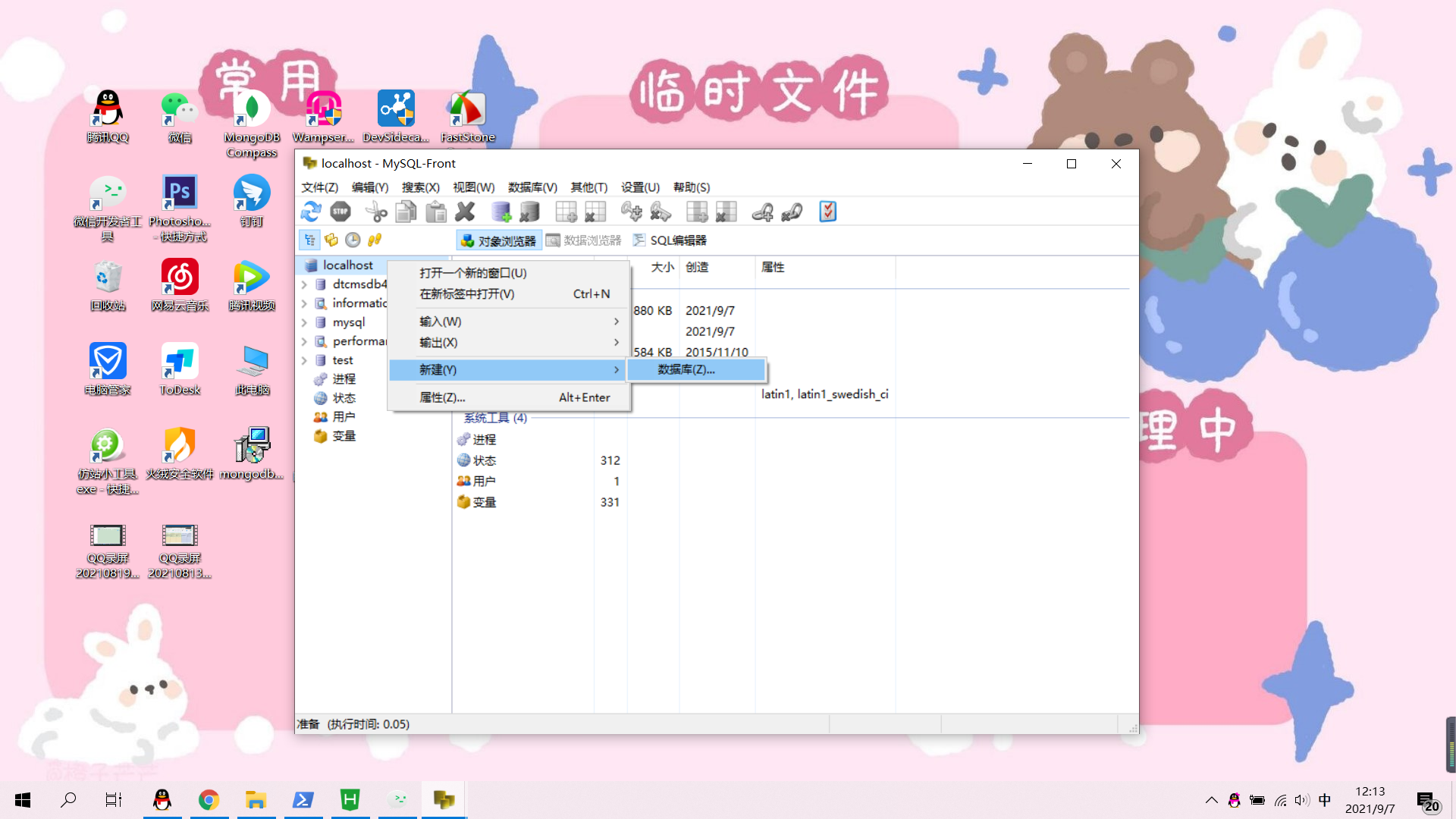Screen dimensions: 1456x819
Task: Click the checklist properties toolbar icon
Action: [827, 212]
